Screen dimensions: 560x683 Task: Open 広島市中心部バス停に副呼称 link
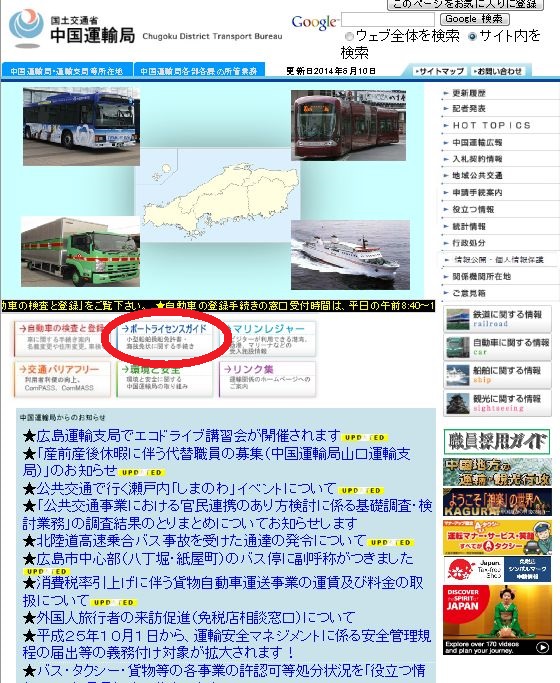[x=225, y=558]
